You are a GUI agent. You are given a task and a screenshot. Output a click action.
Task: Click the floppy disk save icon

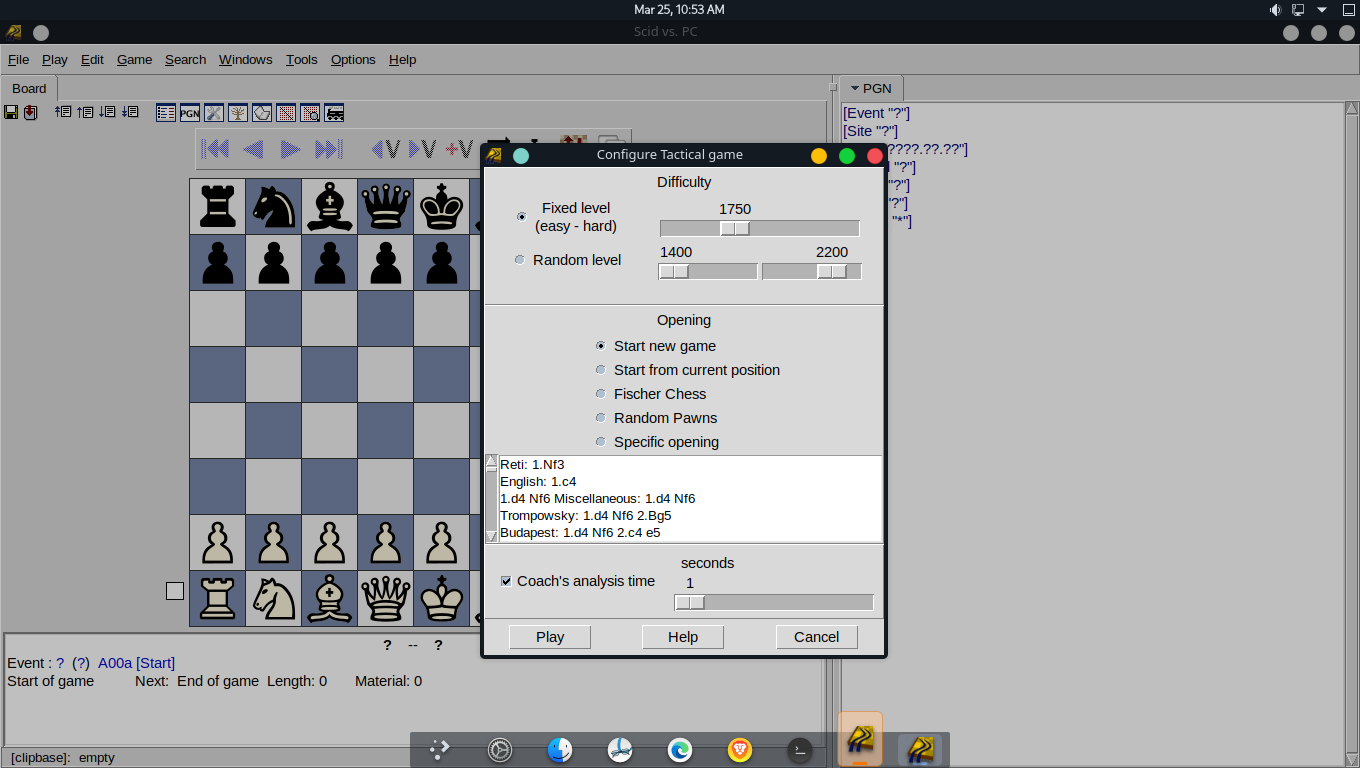click(11, 113)
